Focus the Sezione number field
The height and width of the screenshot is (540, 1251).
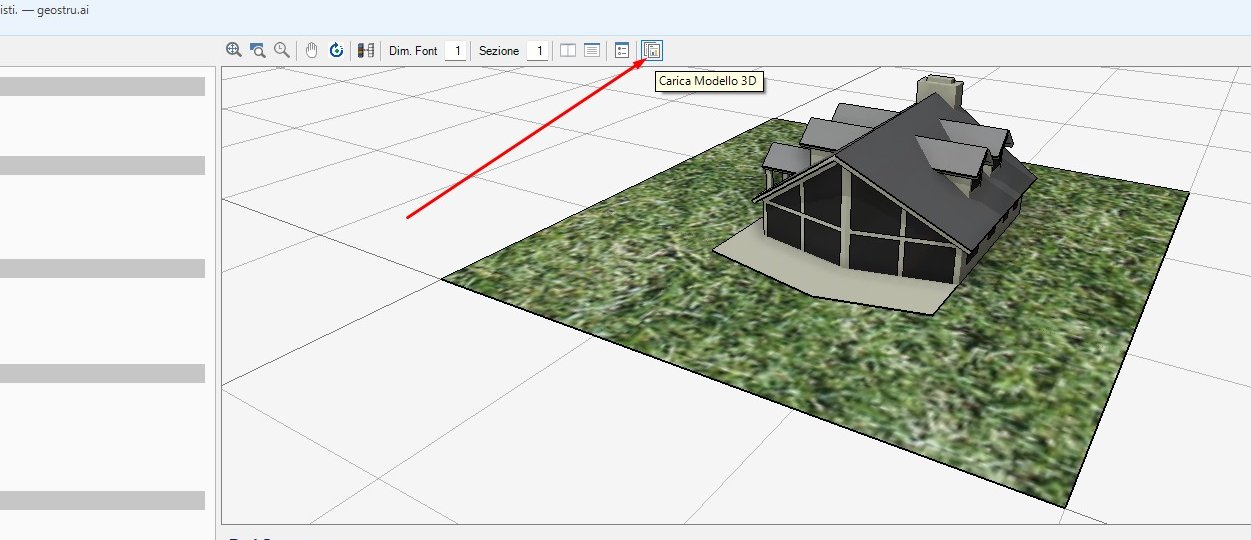pyautogui.click(x=538, y=50)
